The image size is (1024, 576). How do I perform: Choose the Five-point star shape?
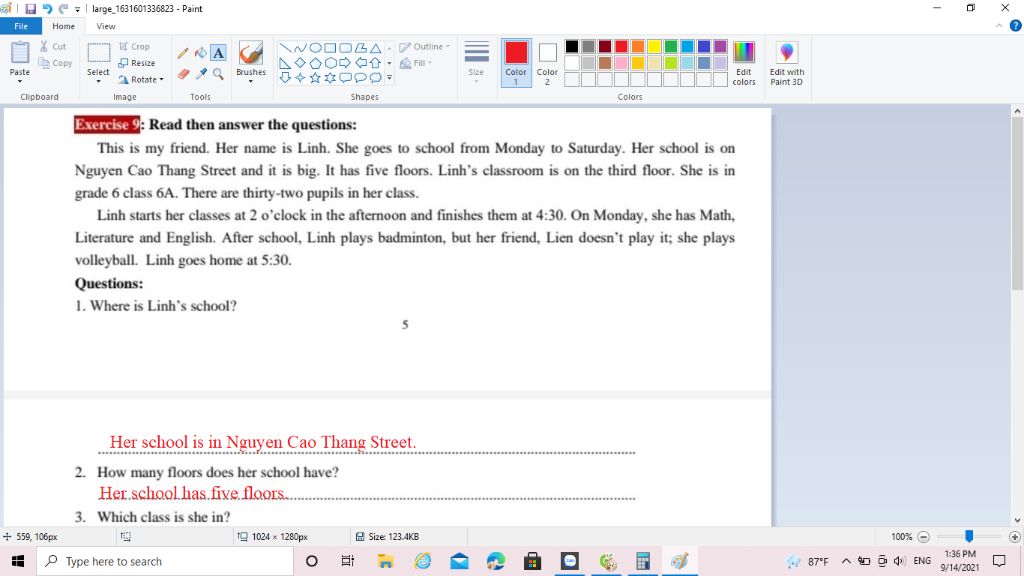pyautogui.click(x=315, y=78)
